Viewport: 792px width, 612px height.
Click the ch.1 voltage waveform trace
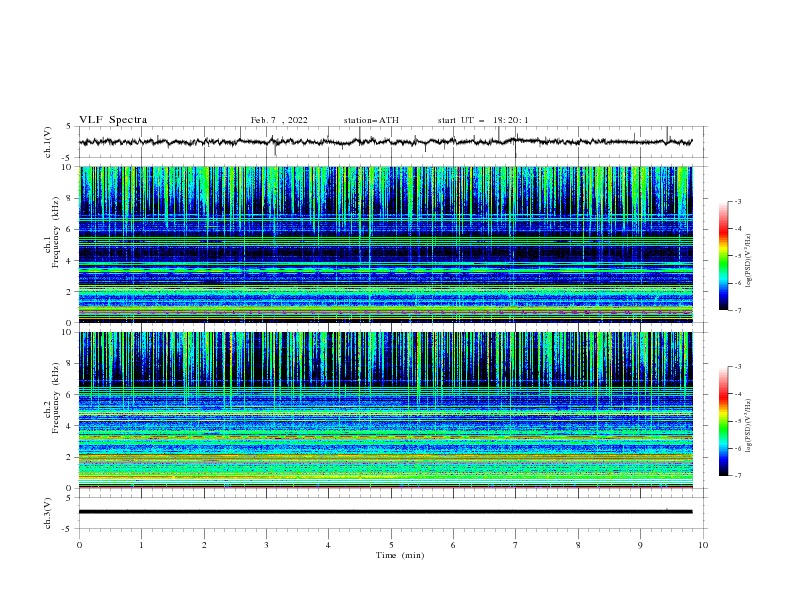[x=385, y=142]
